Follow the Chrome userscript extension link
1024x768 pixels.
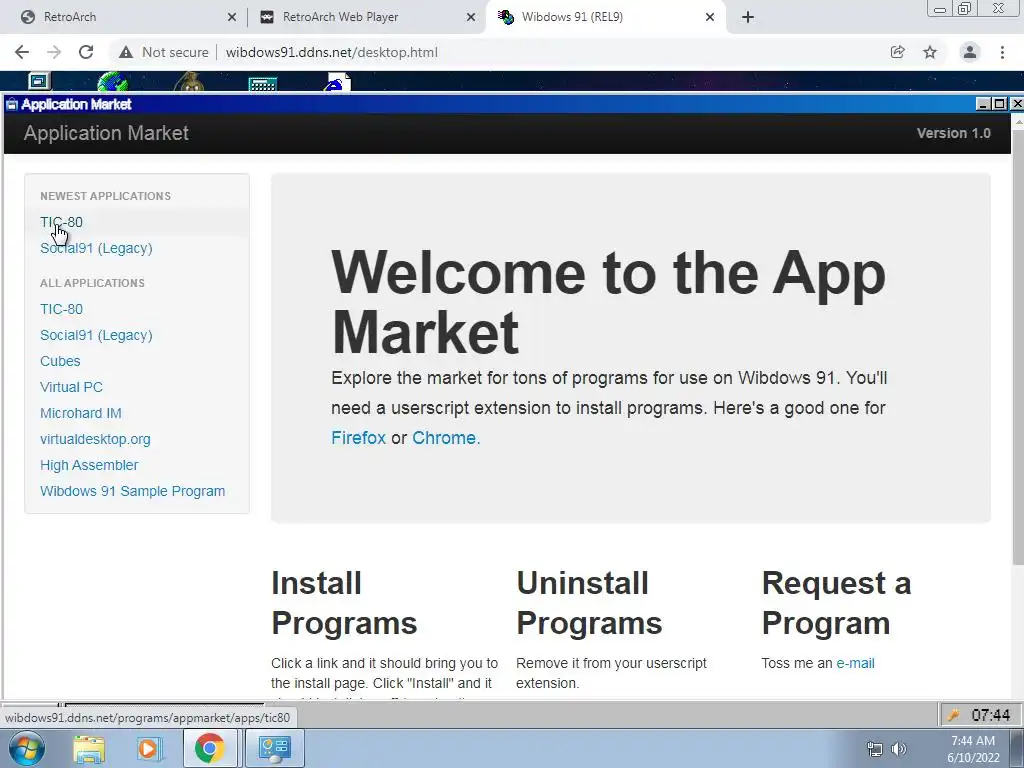coord(444,438)
